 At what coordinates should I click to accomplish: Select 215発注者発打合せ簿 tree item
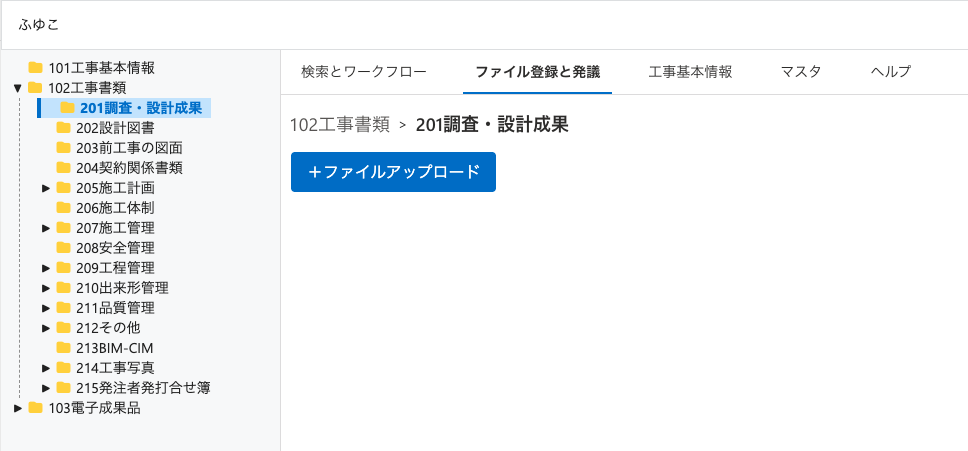(x=143, y=388)
